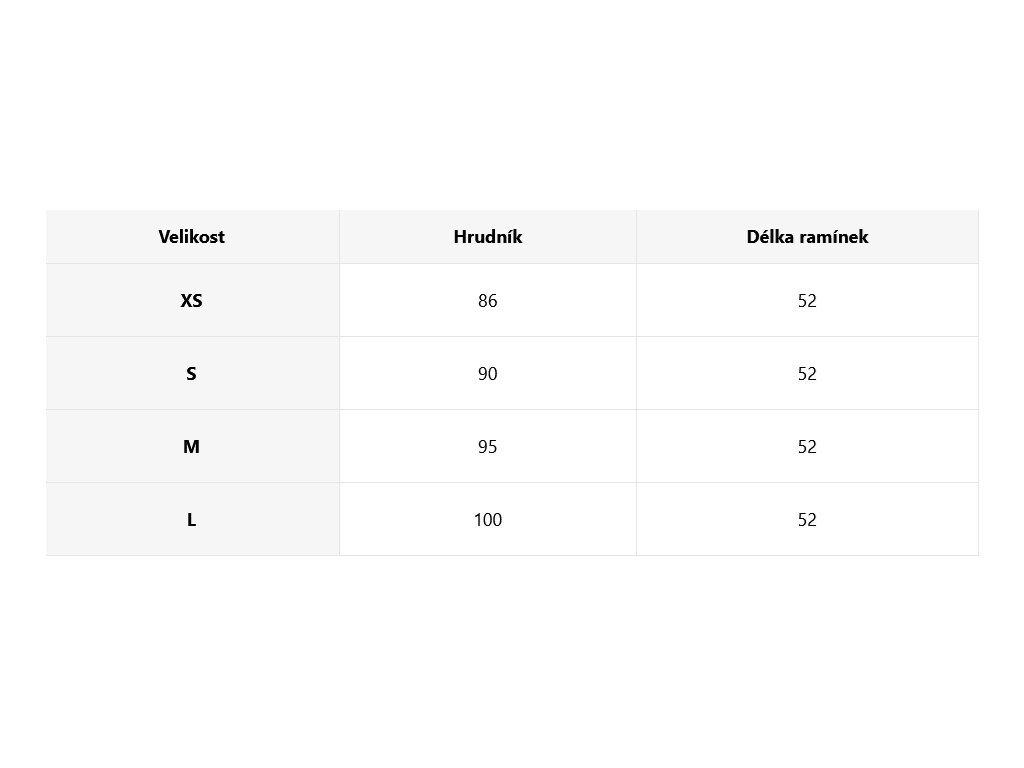Image resolution: width=1024 pixels, height=768 pixels.
Task: Choose the M size cell
Action: (191, 447)
